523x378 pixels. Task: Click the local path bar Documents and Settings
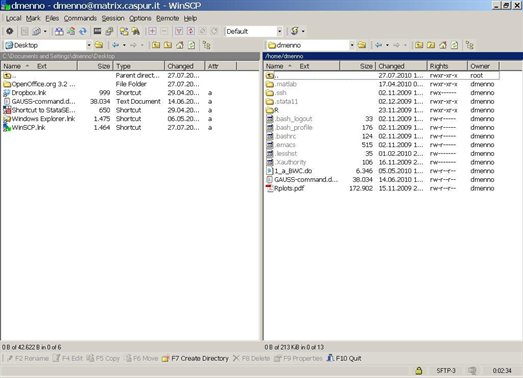(x=130, y=56)
